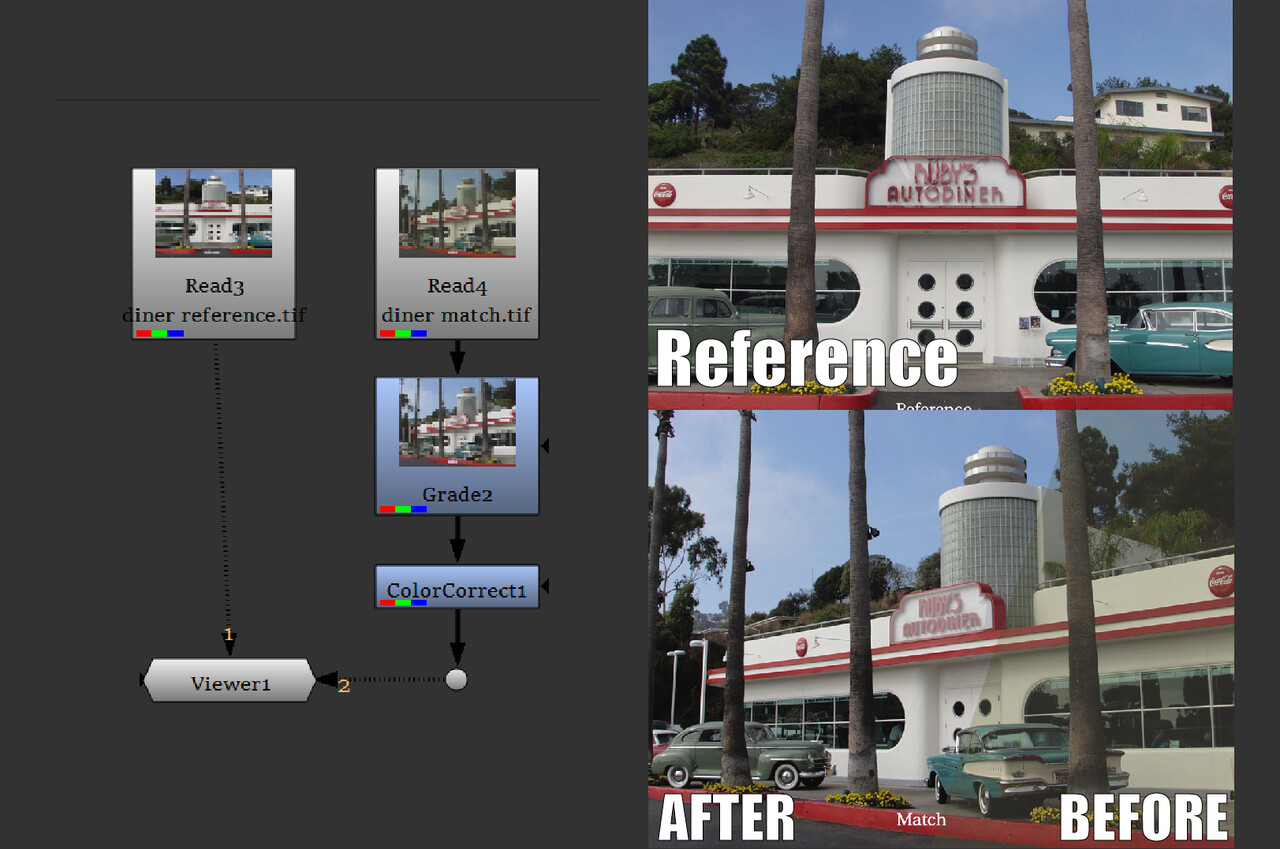
Task: Click the left output arrow on Viewer1
Action: [141, 680]
